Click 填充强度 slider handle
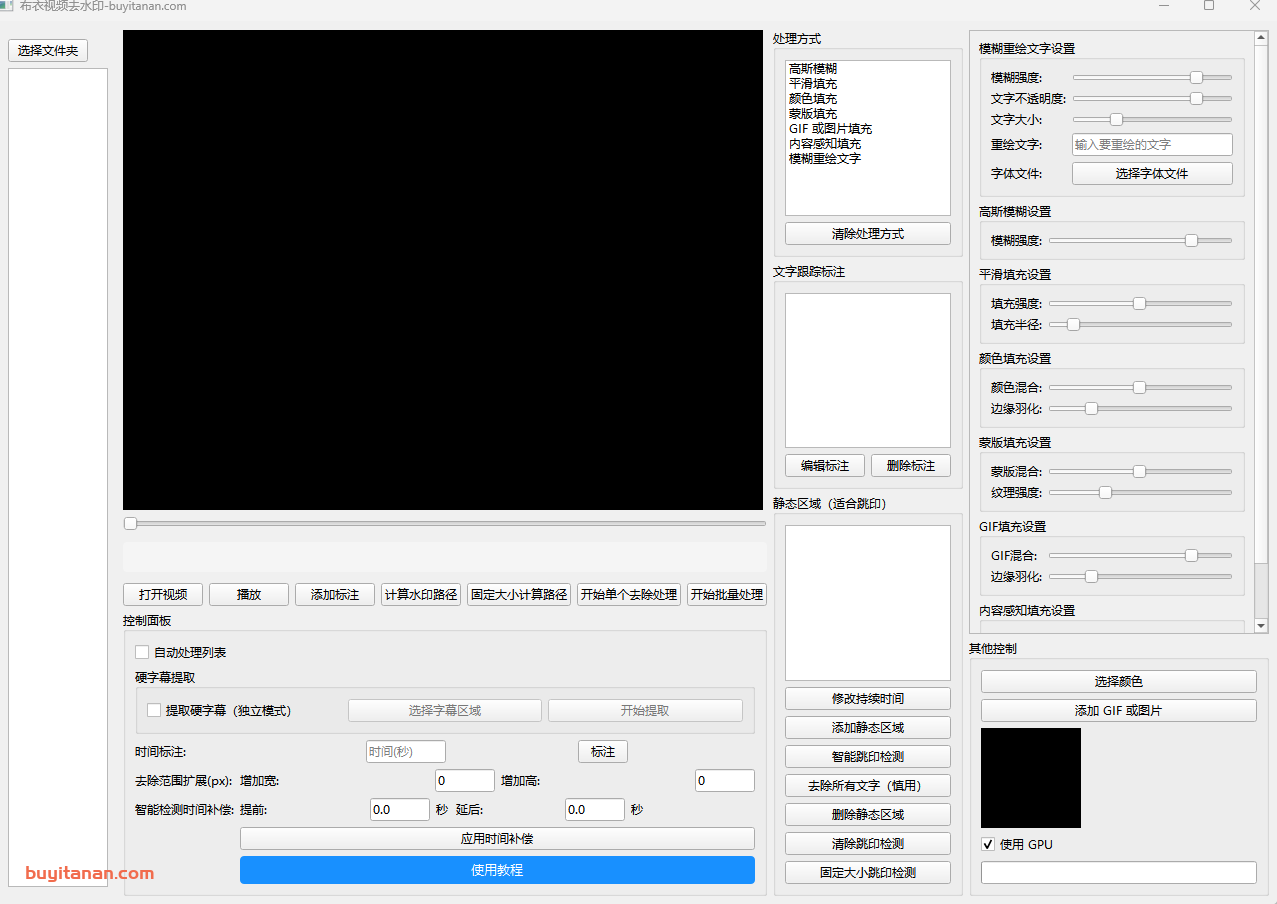The width and height of the screenshot is (1277, 904). (1139, 303)
